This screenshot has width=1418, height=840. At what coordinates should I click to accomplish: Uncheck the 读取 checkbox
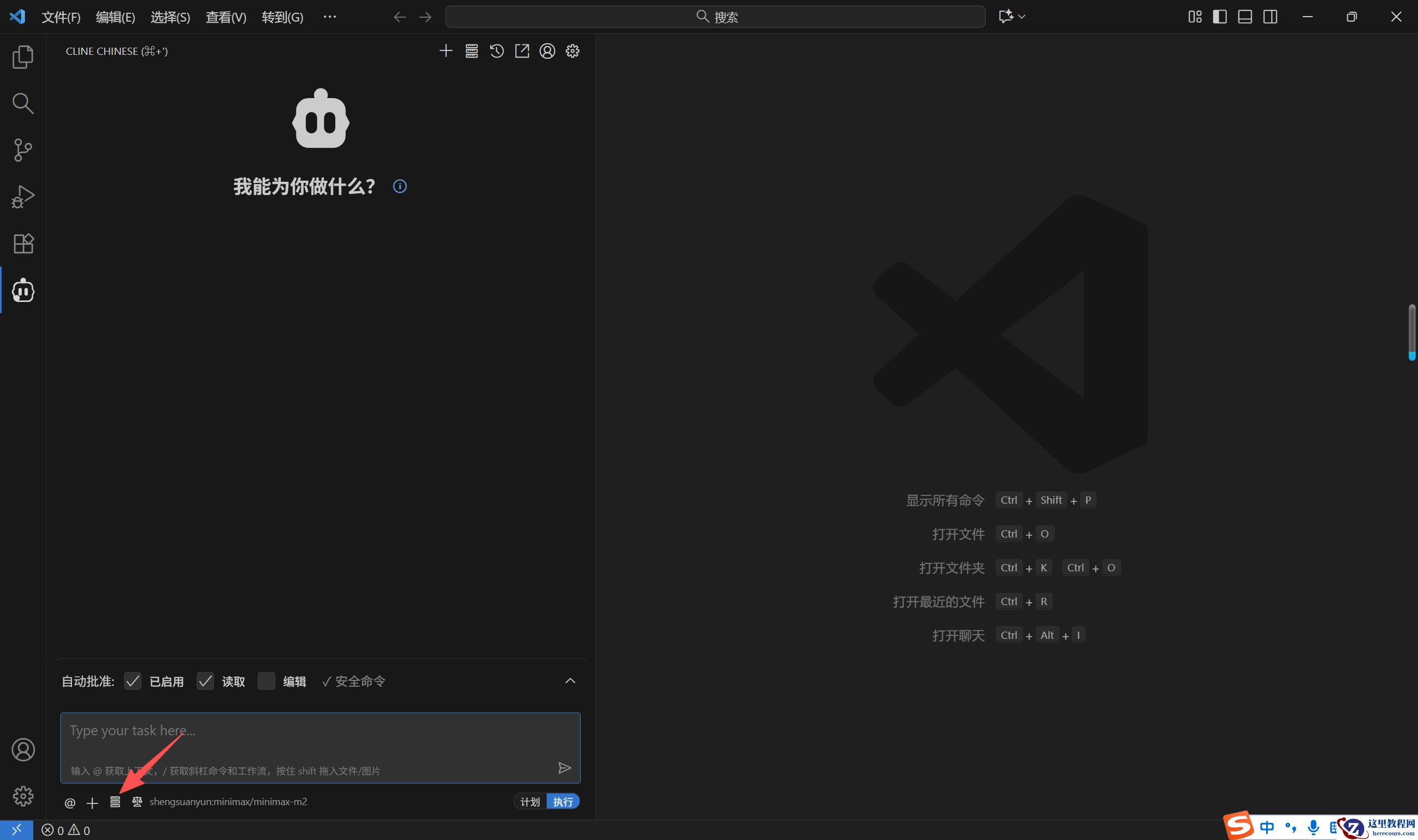click(206, 681)
